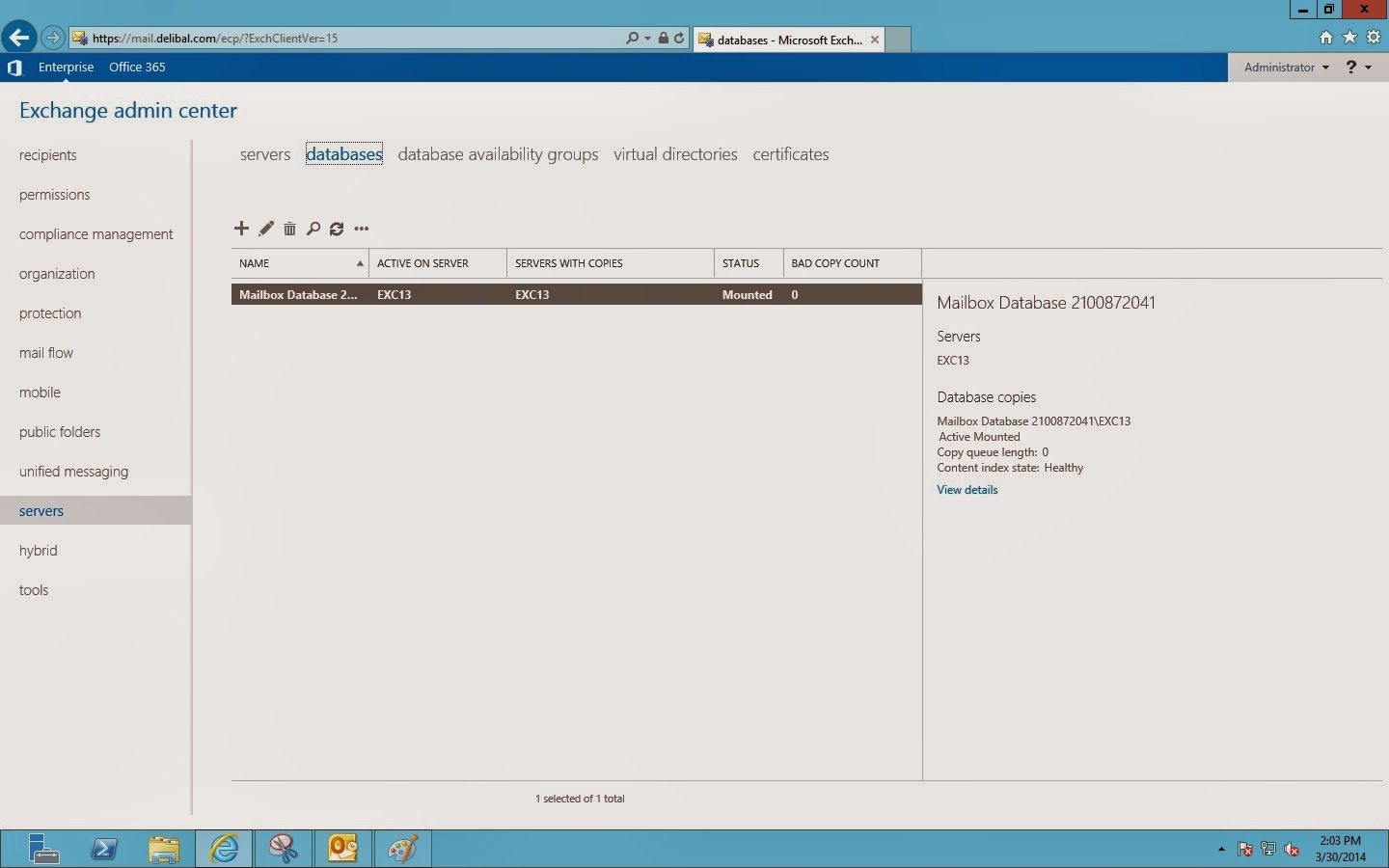Open Internet Explorer from the taskbar

[224, 849]
